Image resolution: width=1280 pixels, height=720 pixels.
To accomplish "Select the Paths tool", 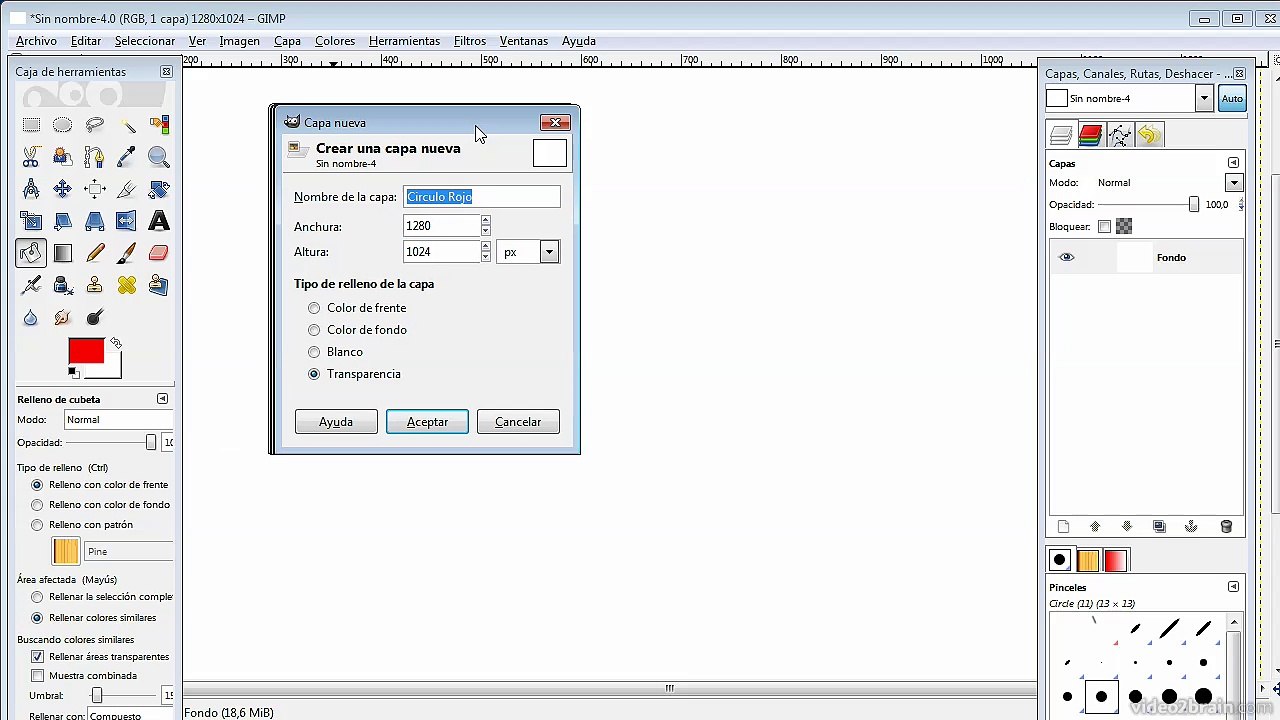I will (x=95, y=157).
